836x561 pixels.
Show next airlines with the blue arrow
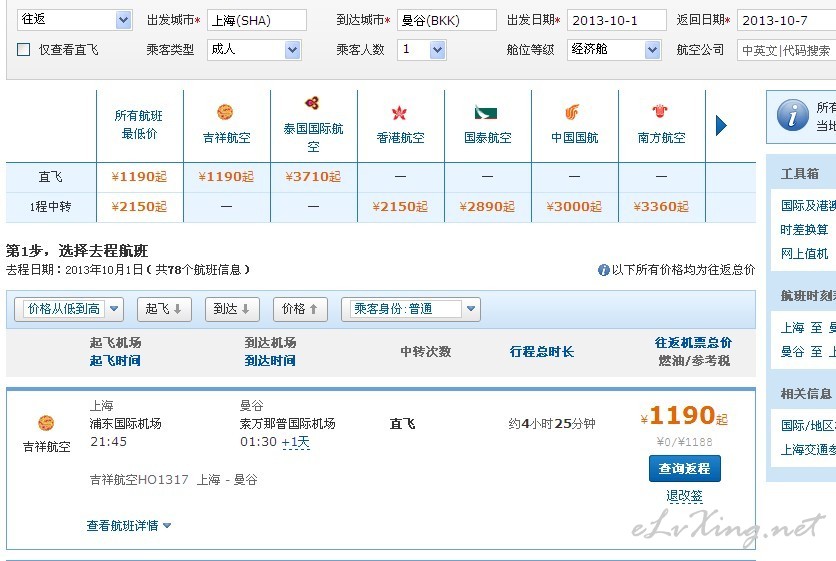click(x=721, y=125)
